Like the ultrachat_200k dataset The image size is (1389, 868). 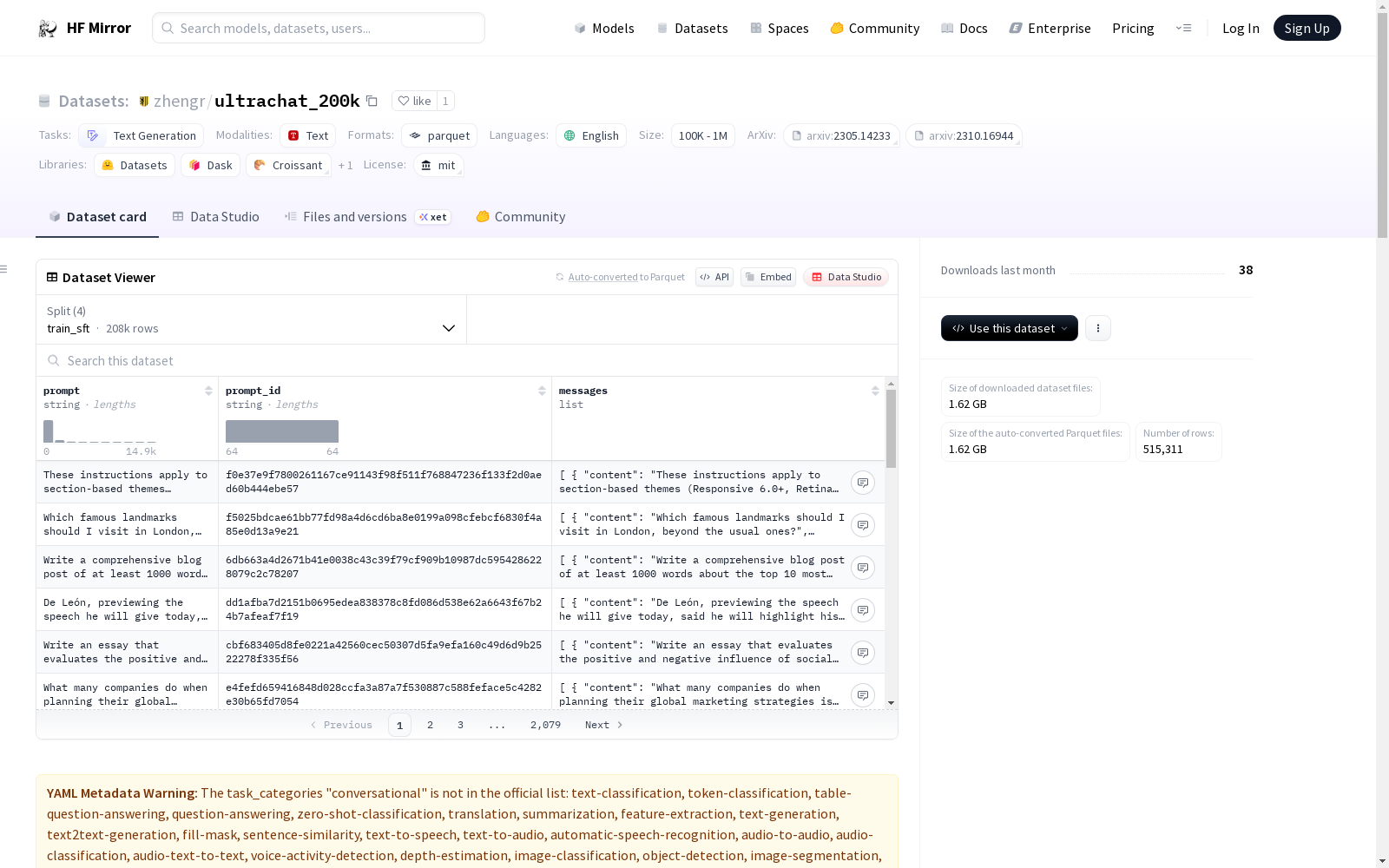[x=414, y=101]
